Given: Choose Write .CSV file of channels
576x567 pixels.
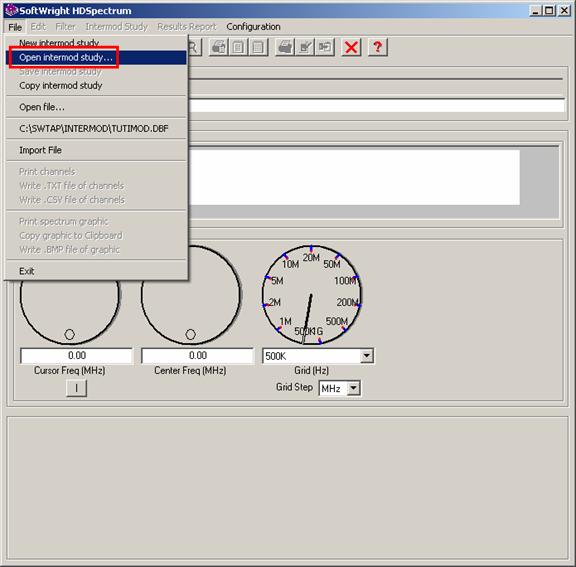Looking at the screenshot, I should pos(96,200).
